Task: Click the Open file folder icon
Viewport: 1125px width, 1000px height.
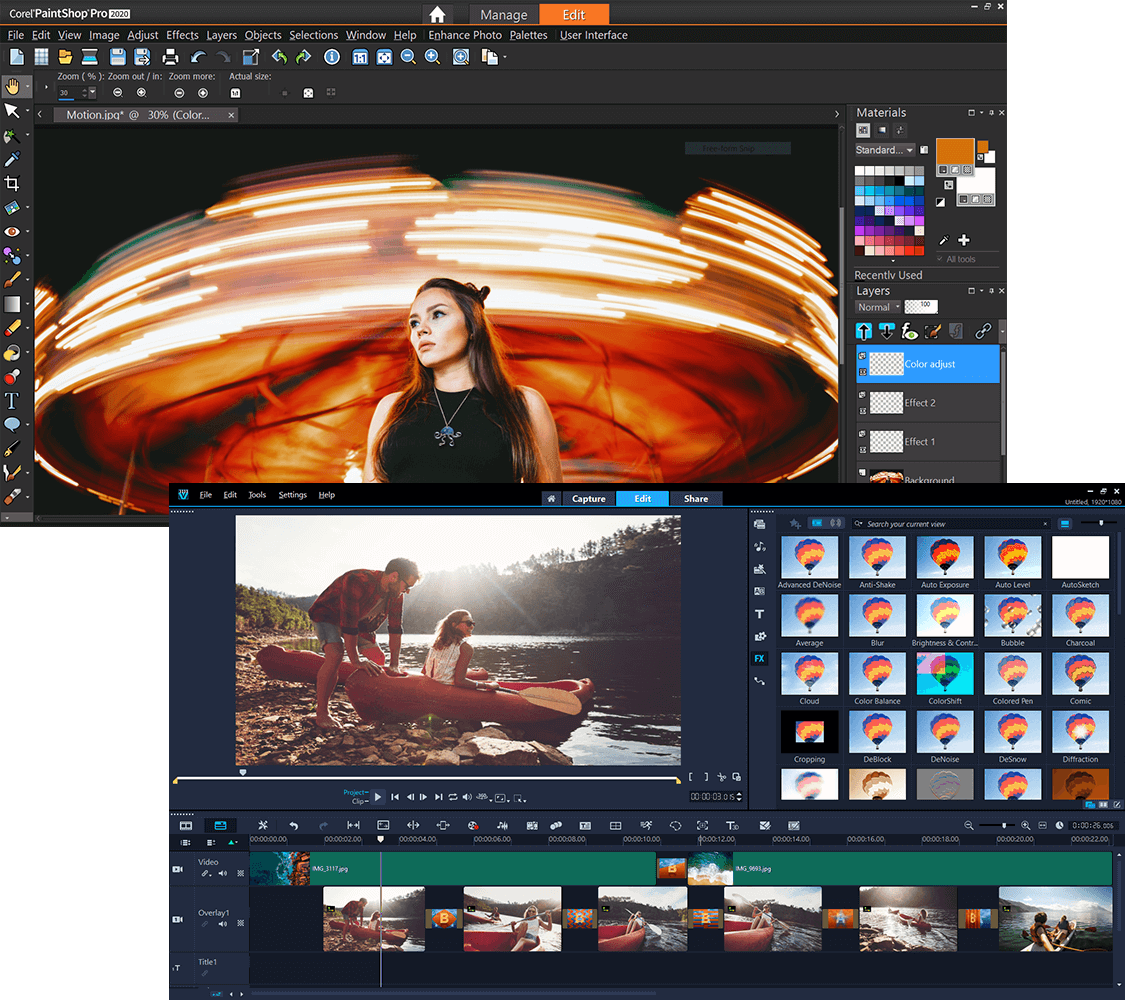Action: click(66, 57)
